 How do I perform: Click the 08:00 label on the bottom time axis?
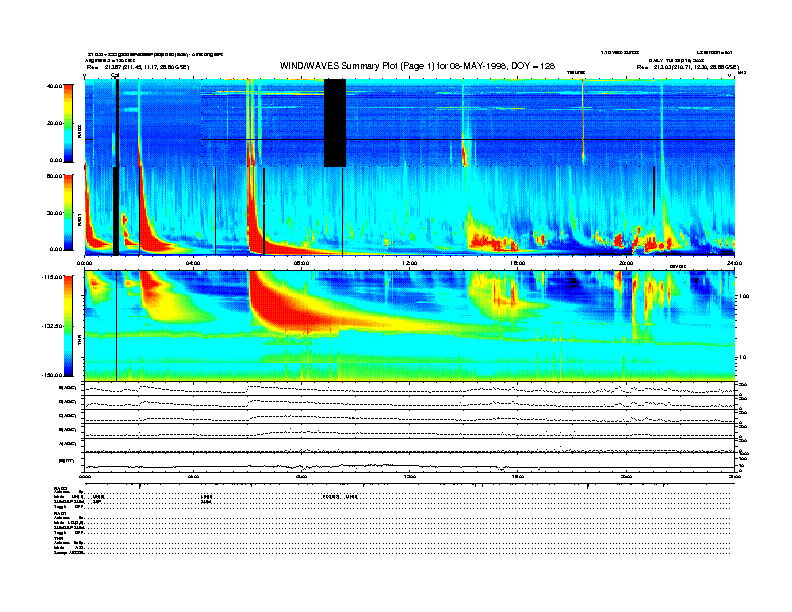tap(302, 476)
